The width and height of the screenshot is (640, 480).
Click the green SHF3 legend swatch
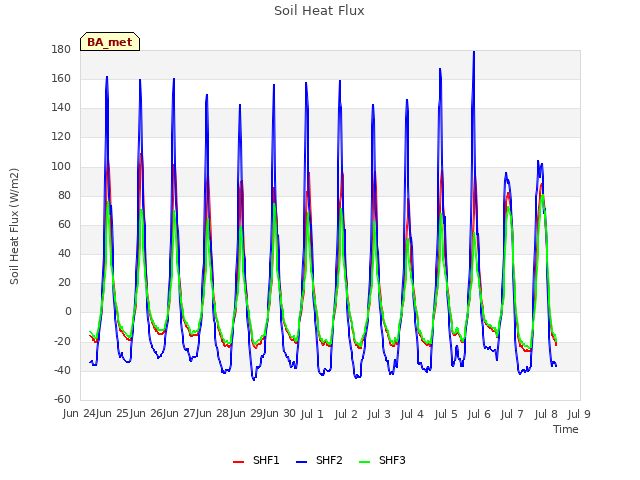pos(364,462)
